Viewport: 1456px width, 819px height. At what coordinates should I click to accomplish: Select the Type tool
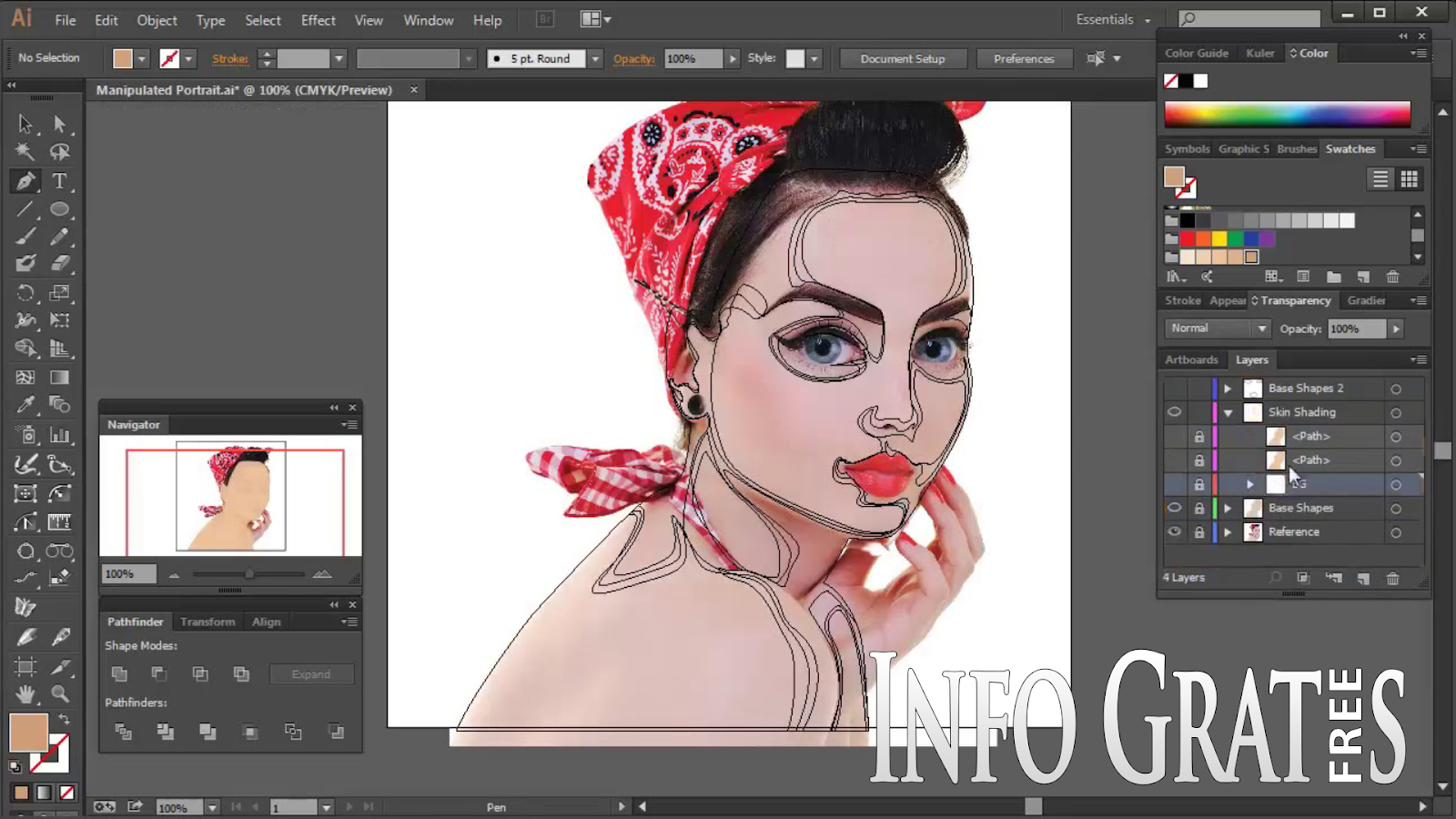[x=60, y=181]
